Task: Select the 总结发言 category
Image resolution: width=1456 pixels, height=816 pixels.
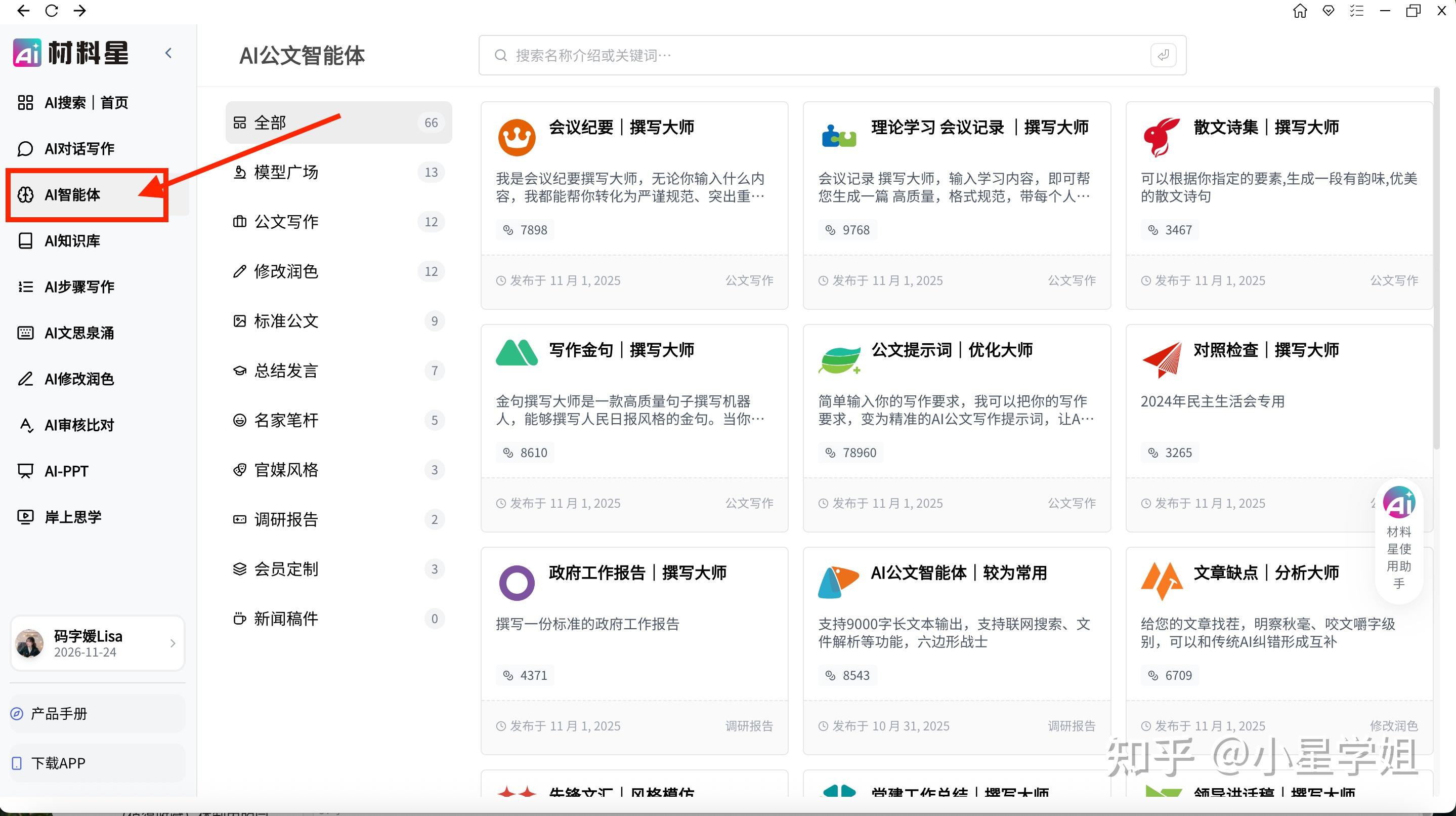Action: pyautogui.click(x=338, y=371)
